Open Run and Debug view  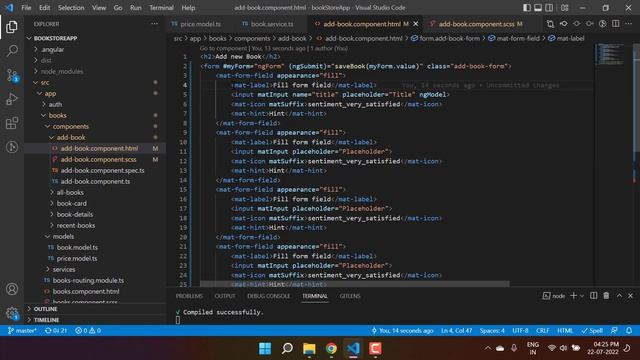pyautogui.click(x=12, y=99)
